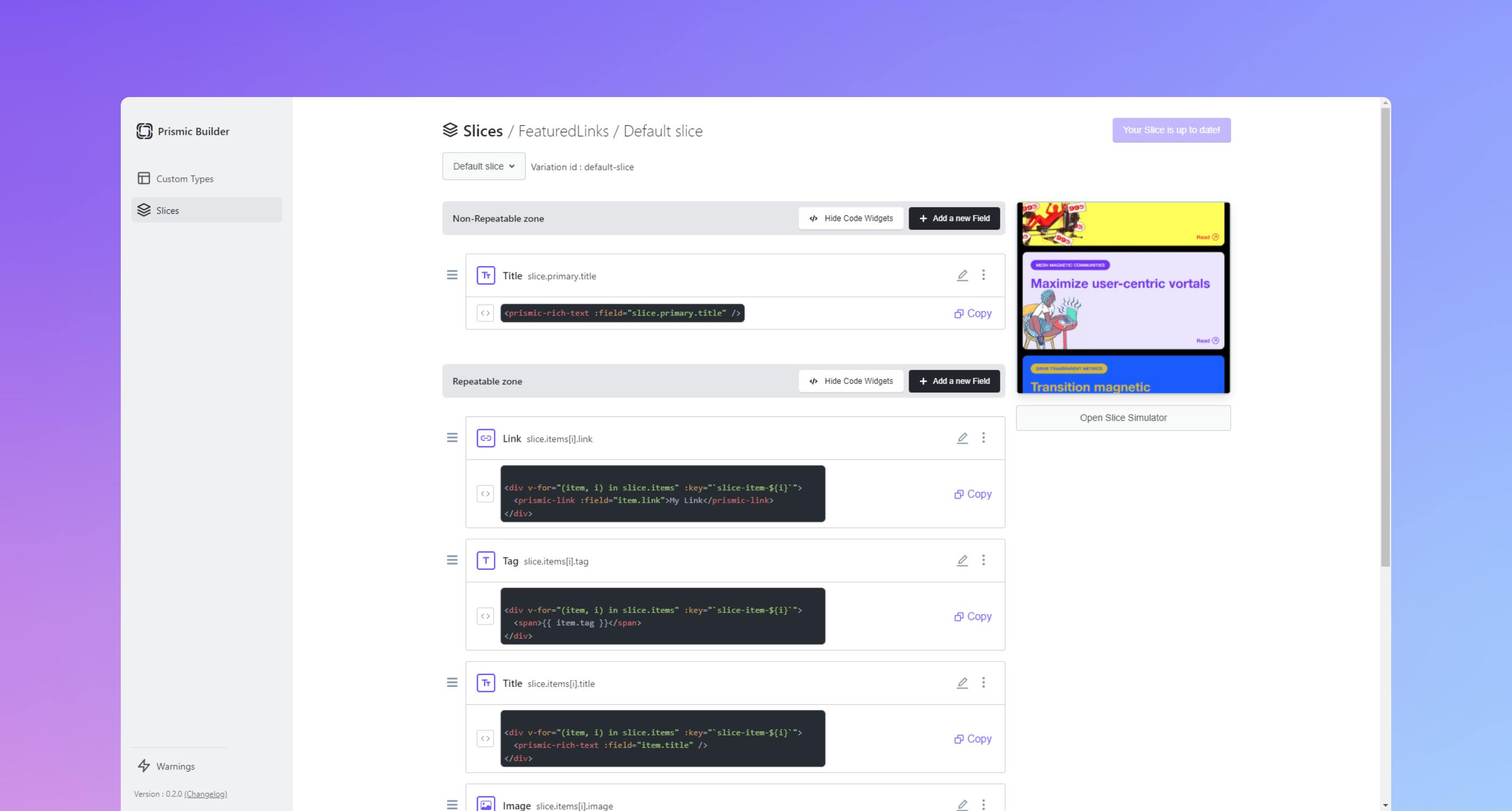This screenshot has width=1512, height=811.
Task: Click the three-dot menu icon for Title repeatable field
Action: (984, 682)
